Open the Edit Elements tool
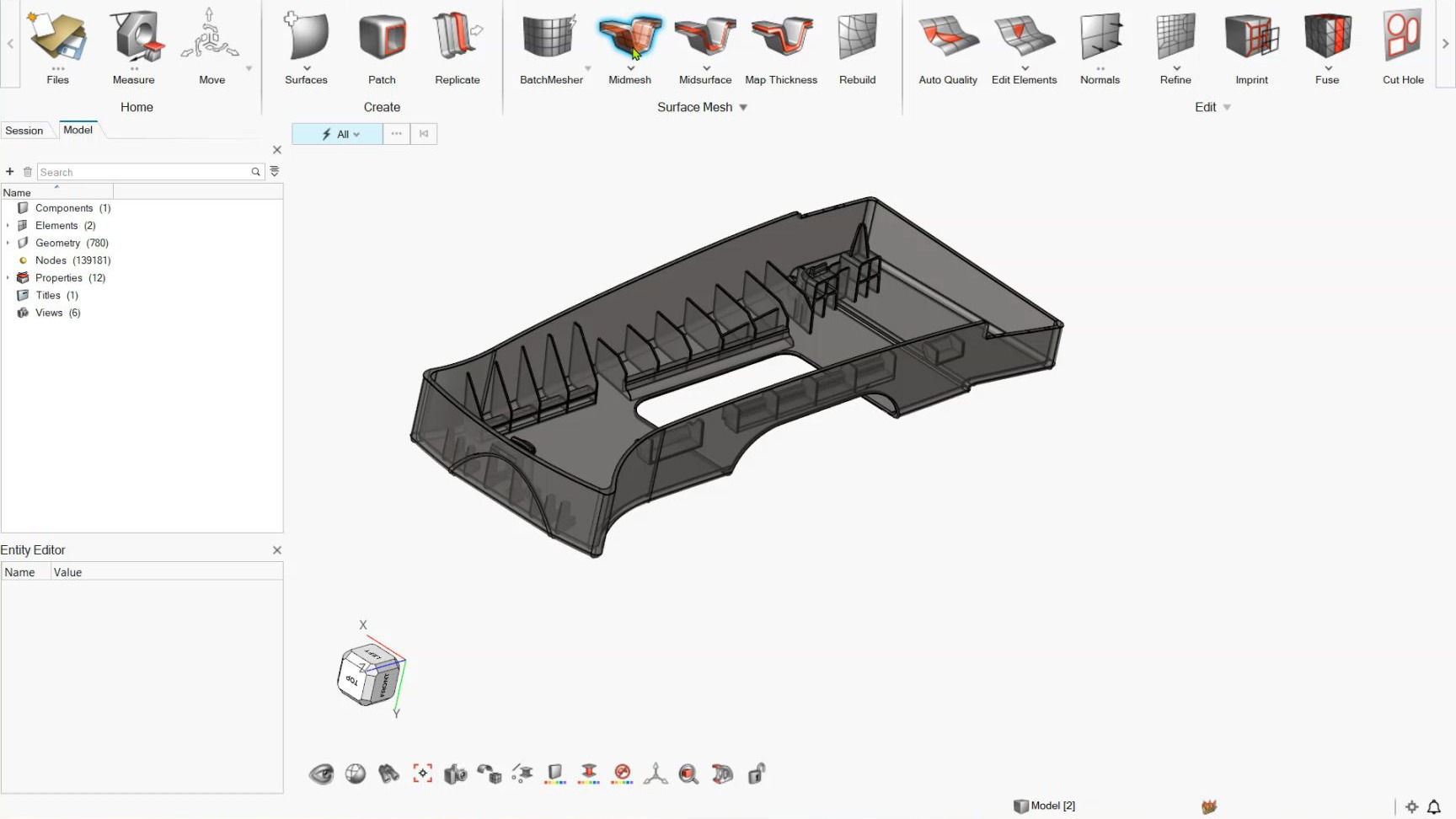The height and width of the screenshot is (819, 1456). (1024, 47)
